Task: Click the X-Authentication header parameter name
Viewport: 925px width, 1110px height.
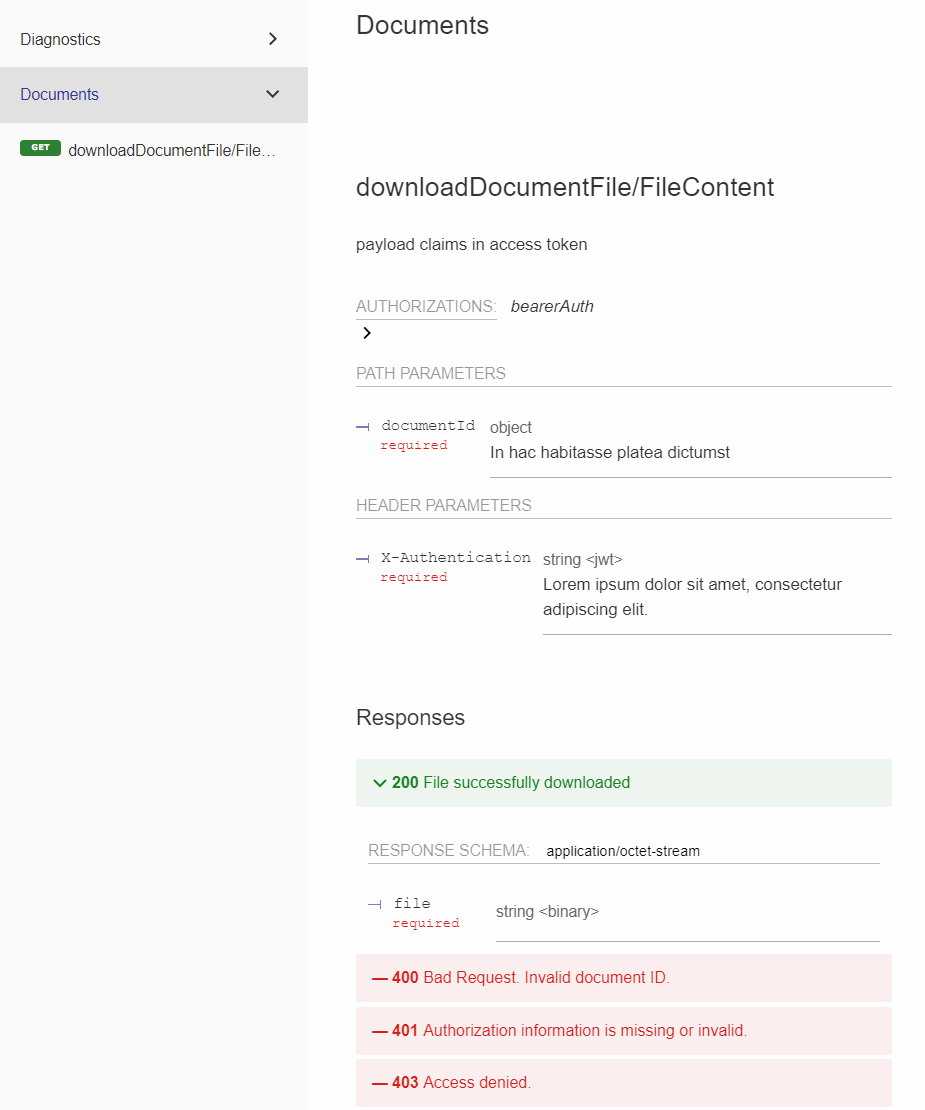Action: tap(456, 558)
